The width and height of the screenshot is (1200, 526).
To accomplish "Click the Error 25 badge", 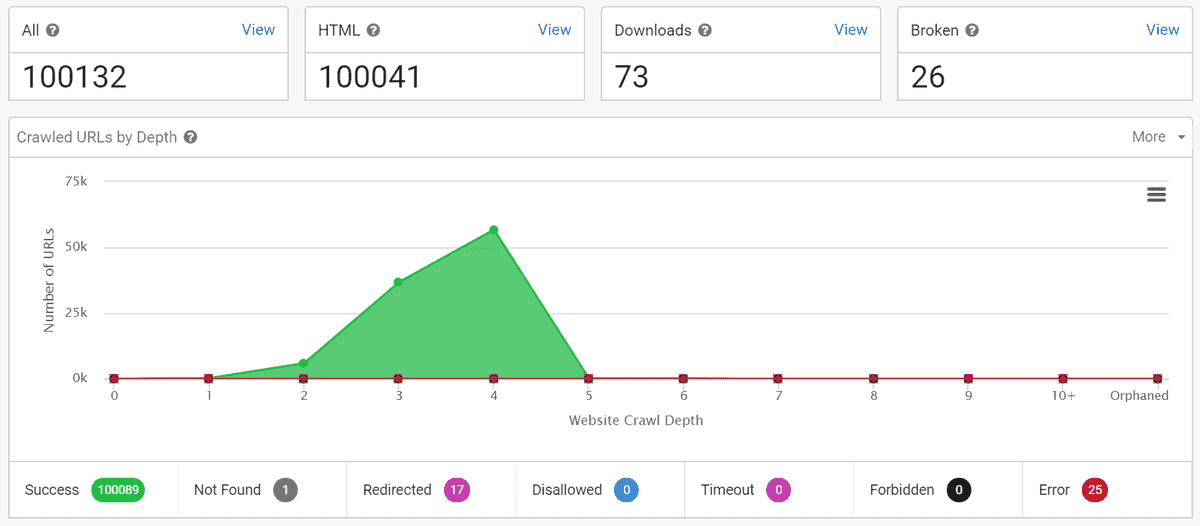I will pos(1094,490).
